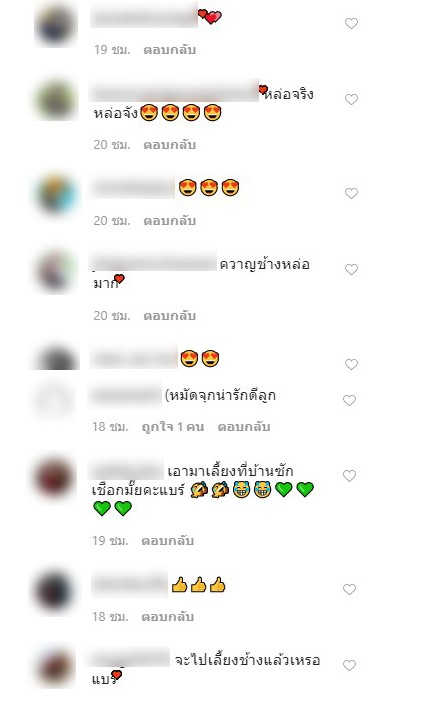Like the green hearts comment
The height and width of the screenshot is (705, 423).
pos(349,475)
